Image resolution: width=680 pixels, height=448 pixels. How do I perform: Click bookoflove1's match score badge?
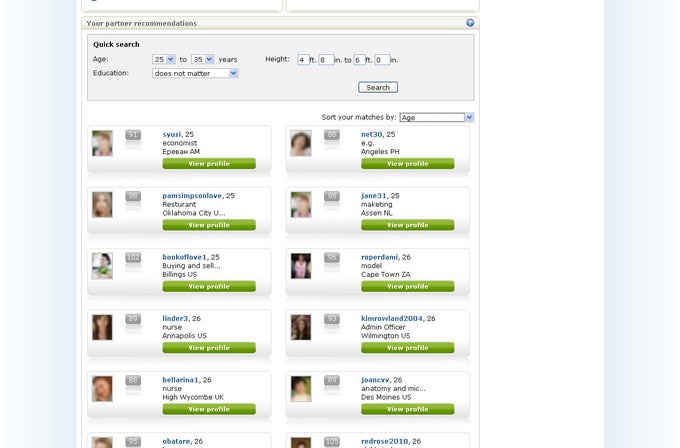coord(133,258)
